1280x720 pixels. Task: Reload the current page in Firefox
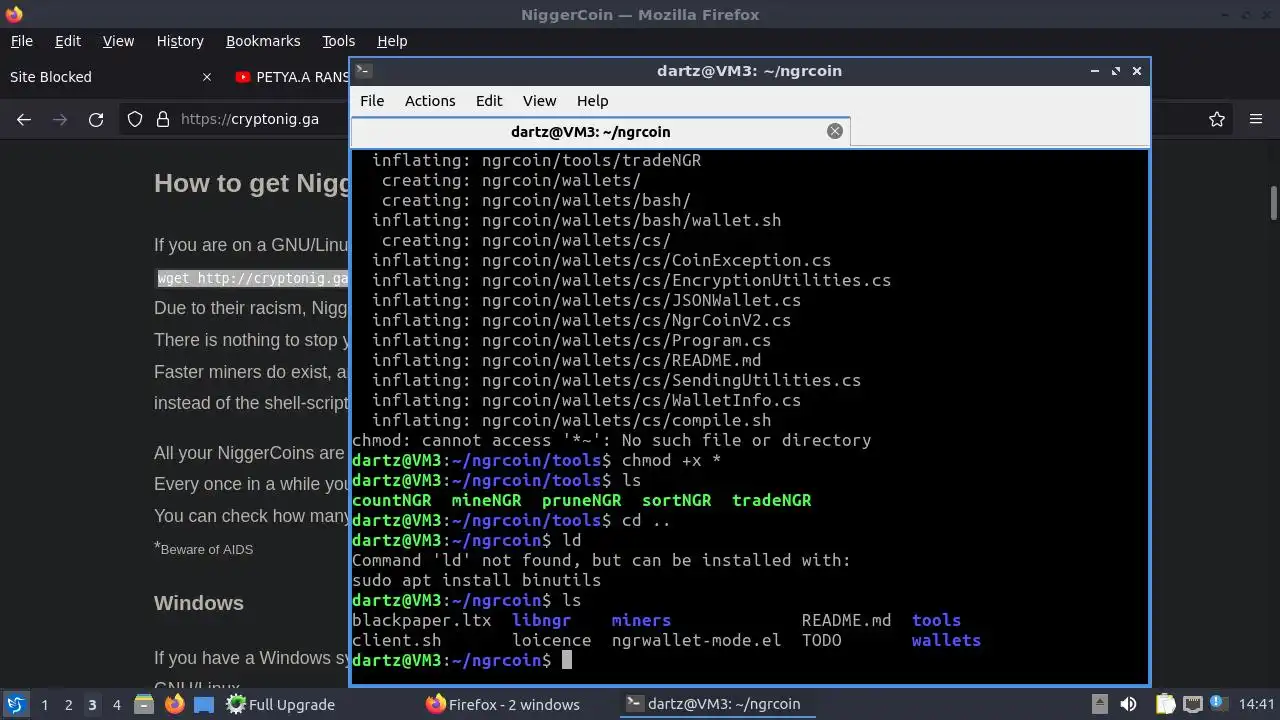point(96,119)
